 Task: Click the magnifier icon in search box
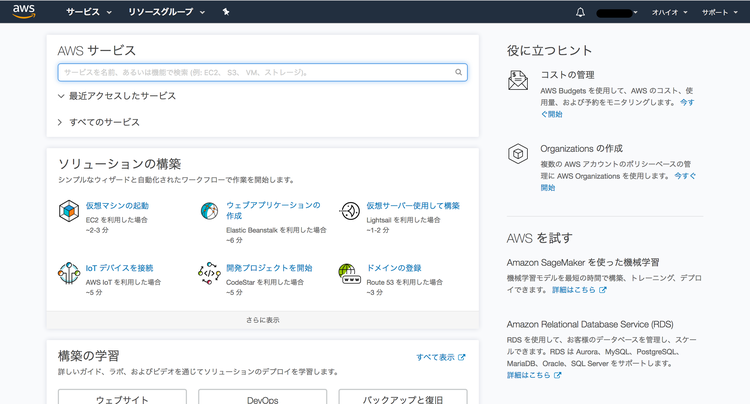point(458,72)
